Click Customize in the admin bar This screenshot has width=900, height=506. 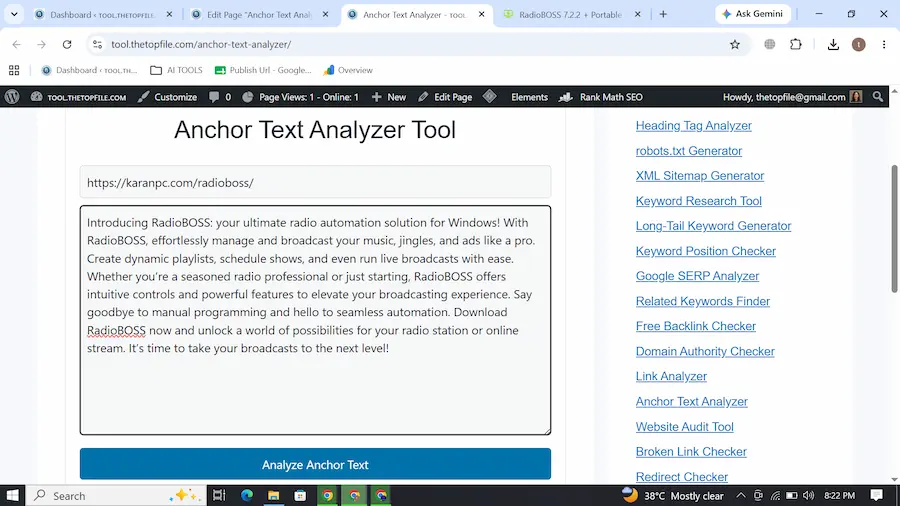pyautogui.click(x=168, y=97)
